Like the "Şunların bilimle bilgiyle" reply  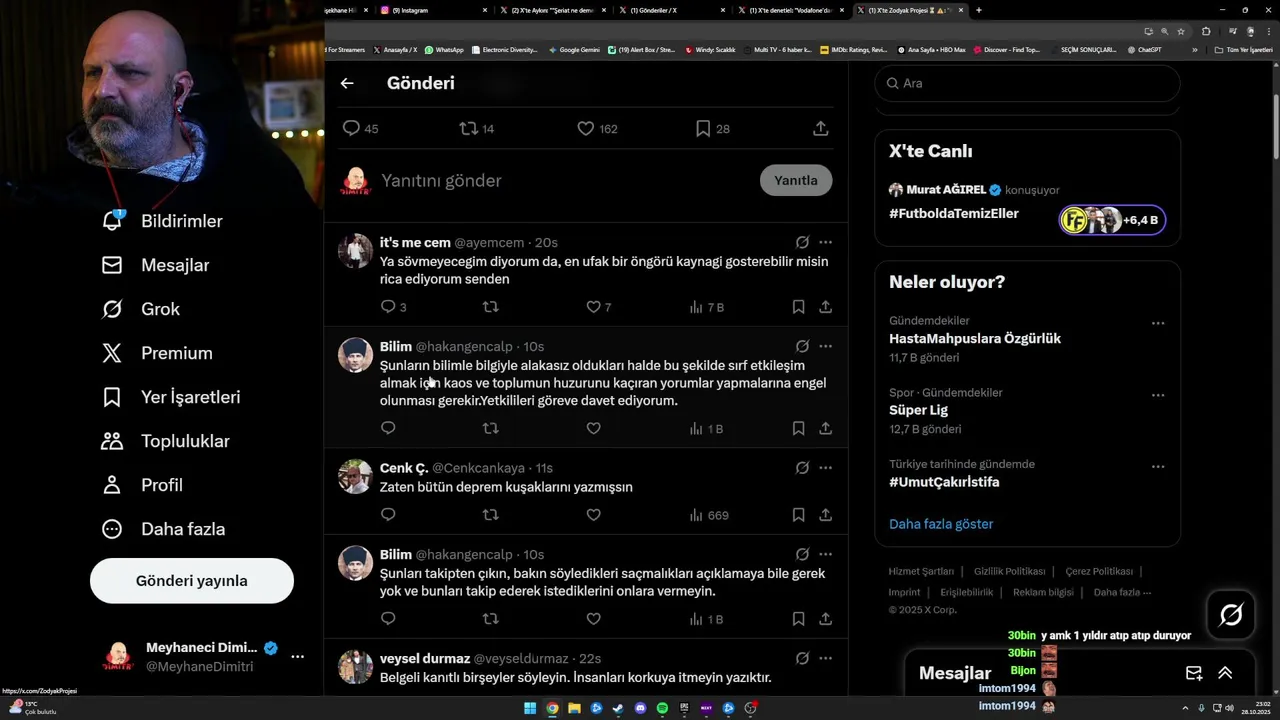[593, 428]
